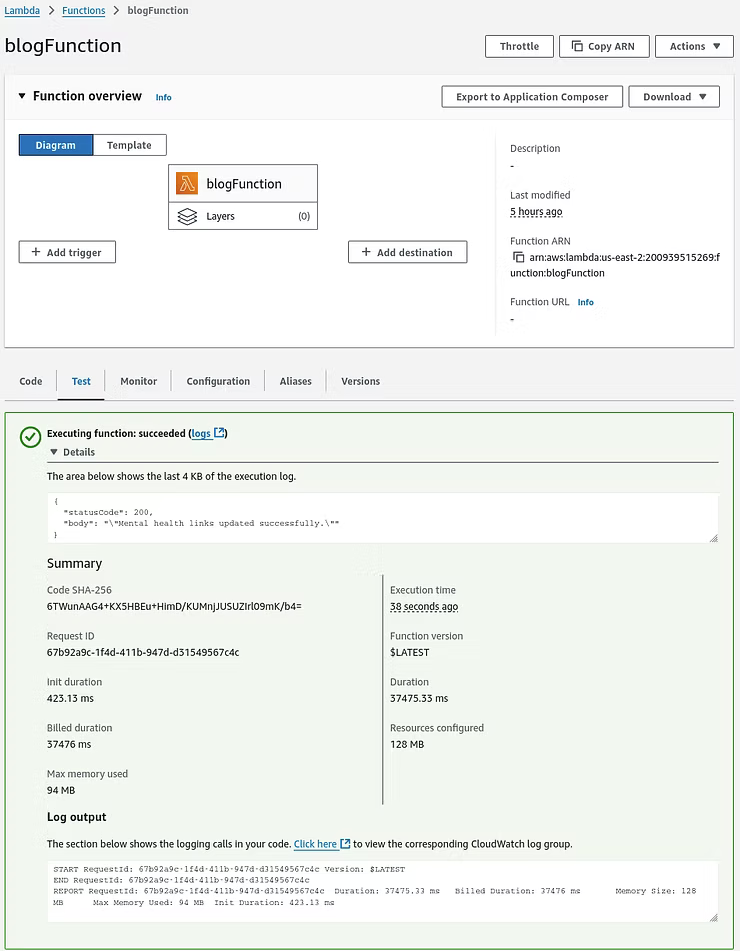Click Export to Application Composer

pyautogui.click(x=532, y=96)
